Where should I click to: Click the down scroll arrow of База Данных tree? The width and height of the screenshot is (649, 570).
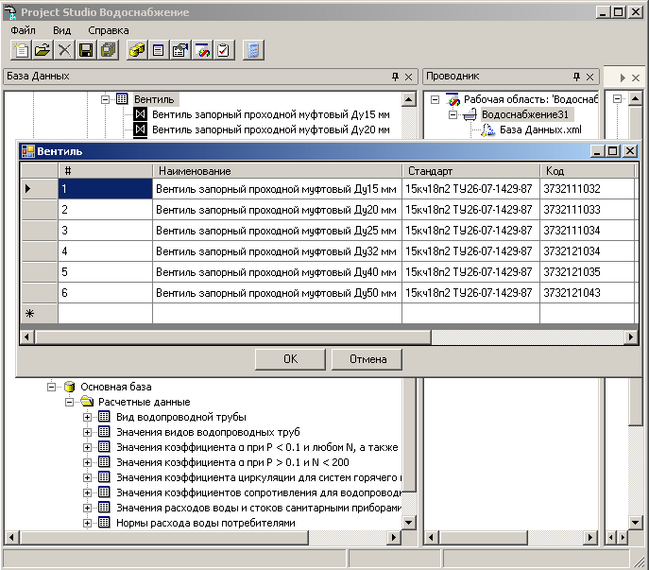coord(409,522)
